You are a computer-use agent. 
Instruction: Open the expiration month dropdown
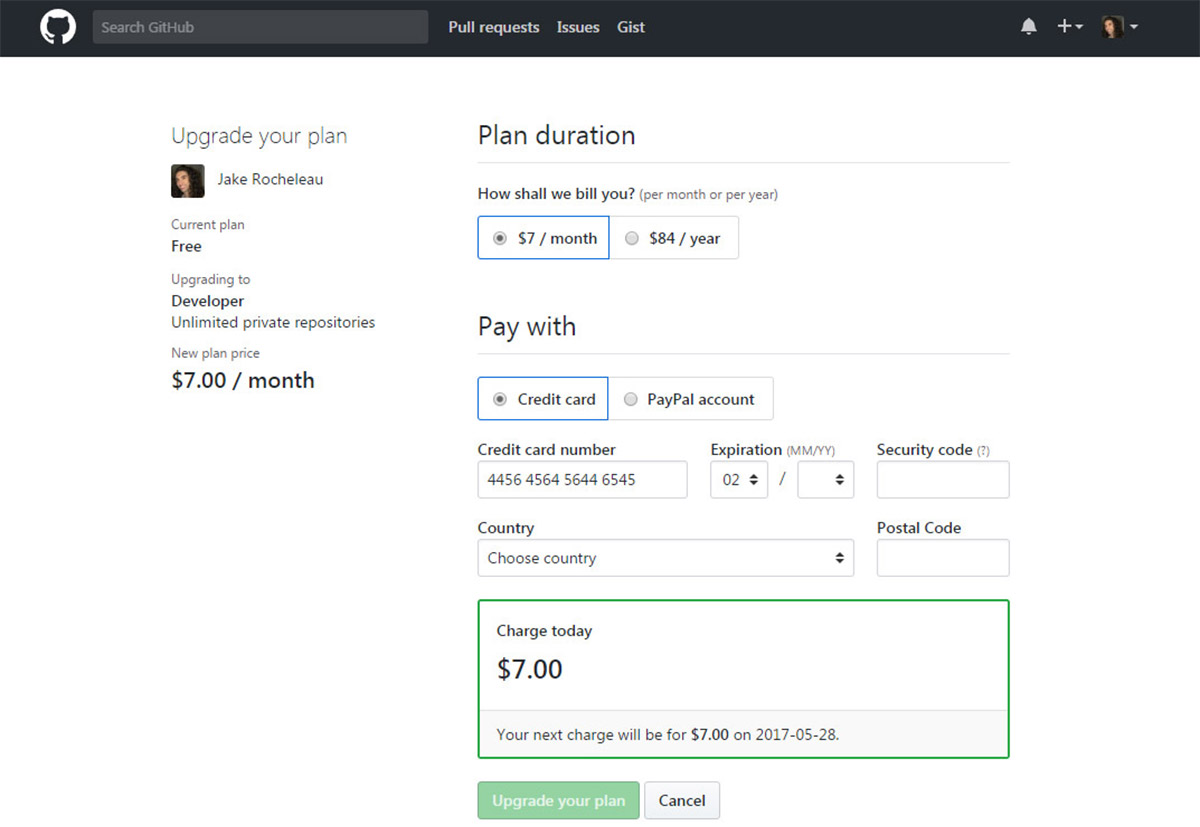(x=739, y=480)
